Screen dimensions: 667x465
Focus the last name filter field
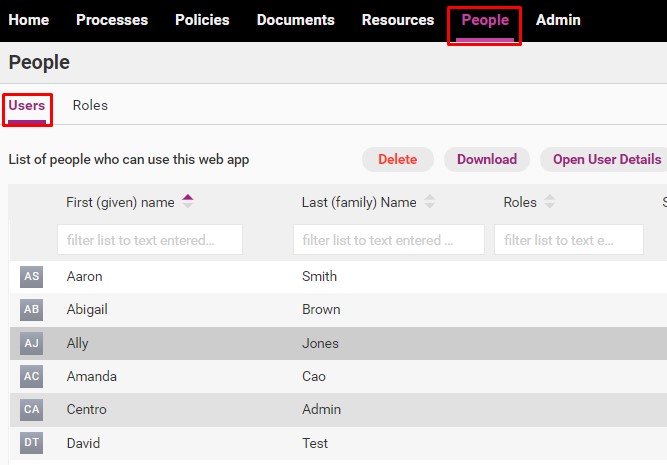pyautogui.click(x=389, y=240)
